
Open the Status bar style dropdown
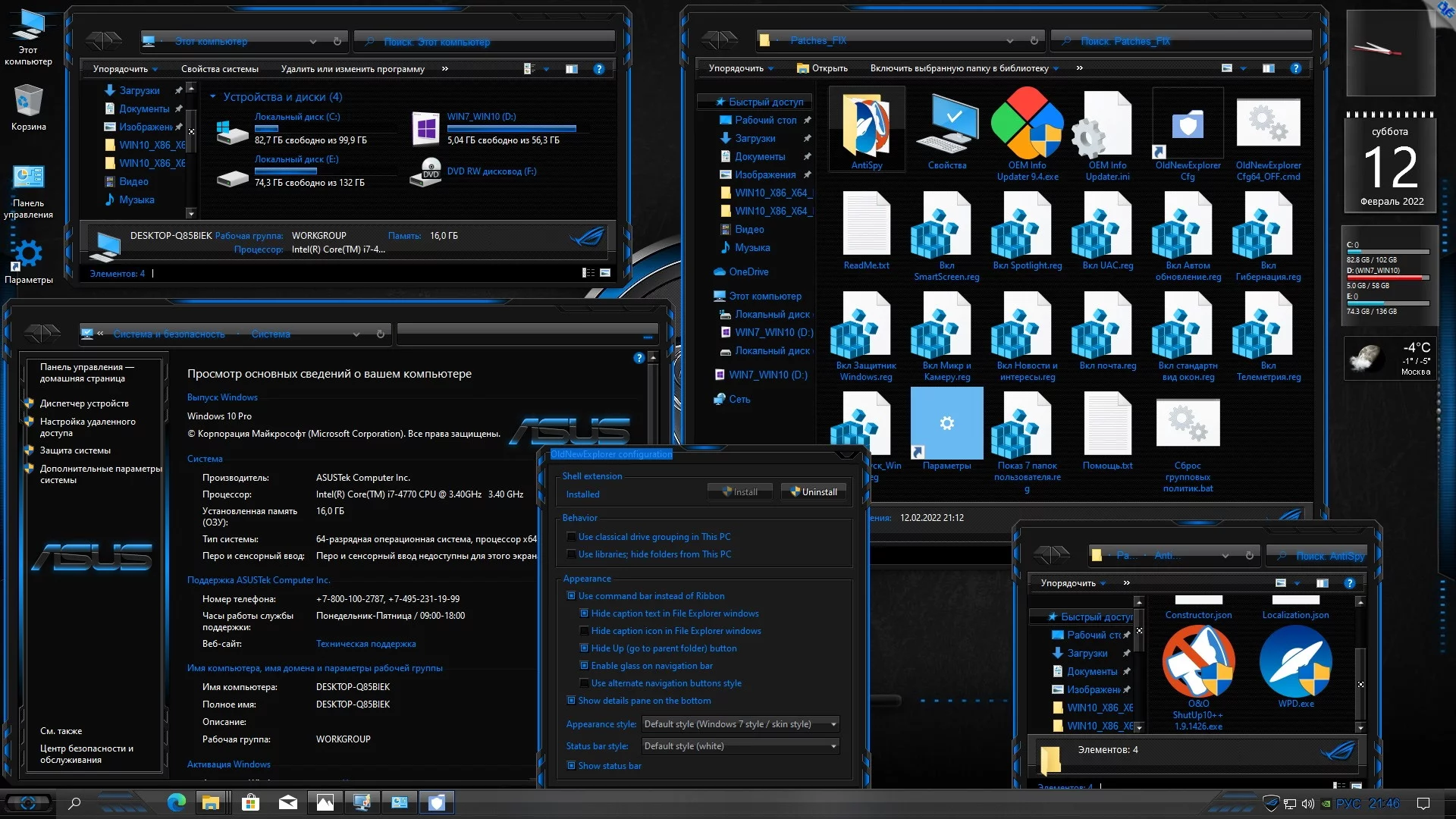[739, 746]
